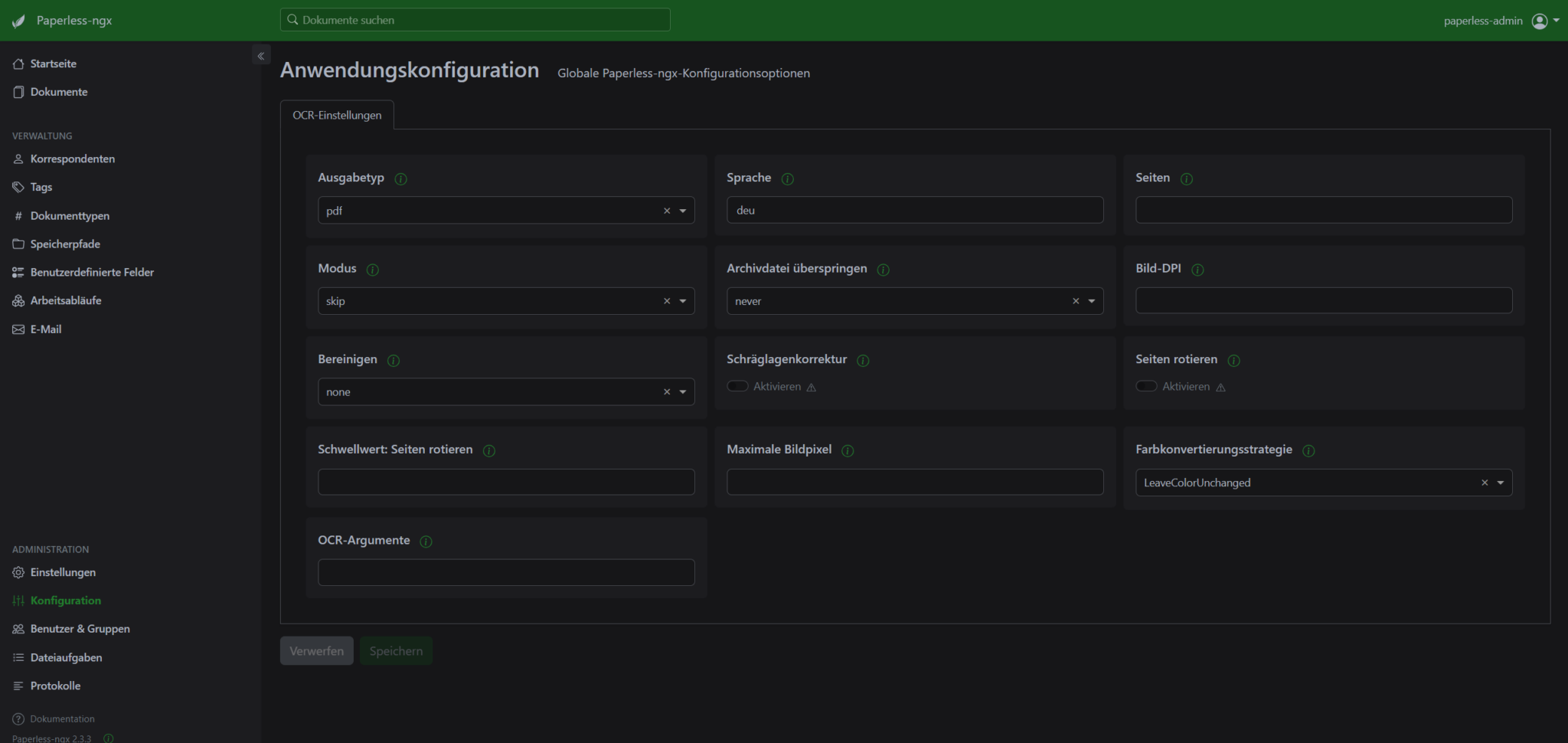Clear the never selection in Archivdatei überspringen
1568x743 pixels.
[1076, 301]
